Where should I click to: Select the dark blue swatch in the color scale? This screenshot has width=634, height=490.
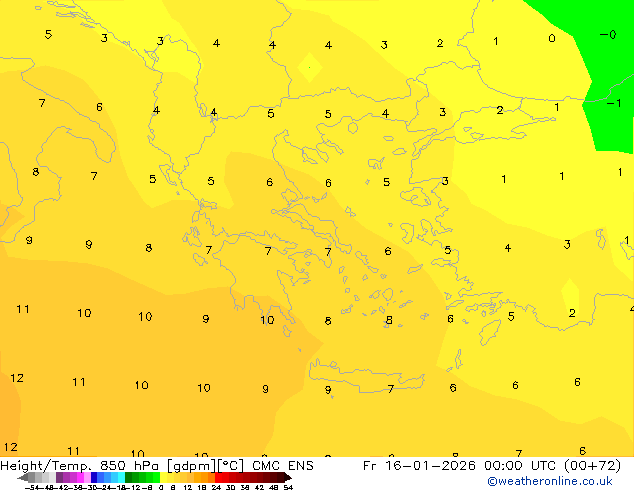[94, 477]
